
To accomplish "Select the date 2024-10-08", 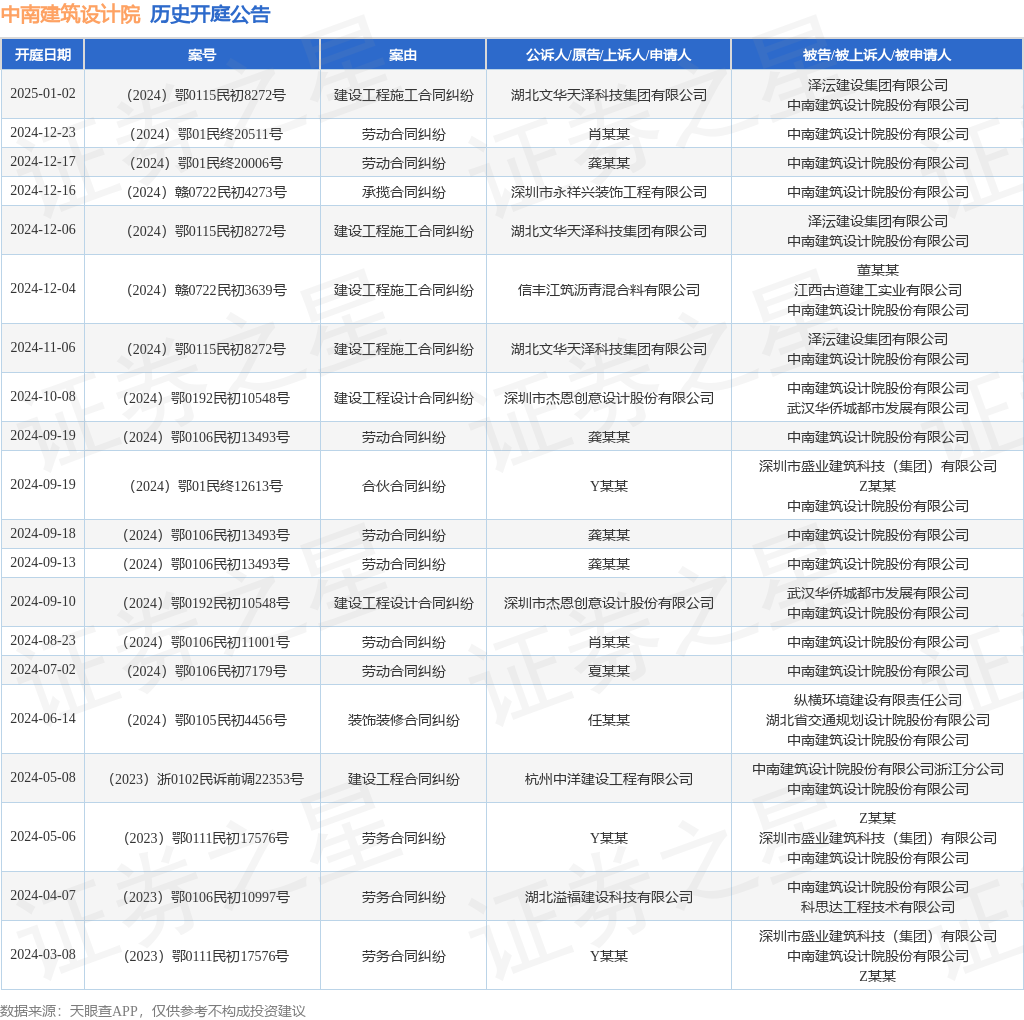I will point(42,396).
